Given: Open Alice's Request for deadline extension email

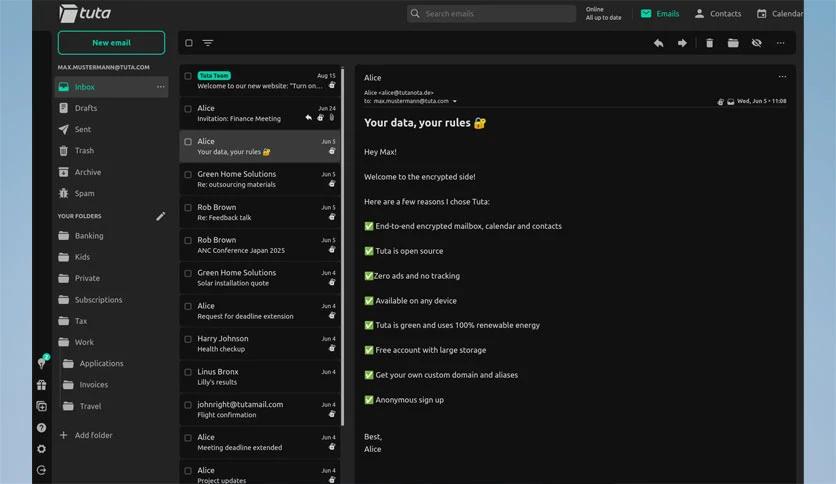Looking at the screenshot, I should [260, 311].
